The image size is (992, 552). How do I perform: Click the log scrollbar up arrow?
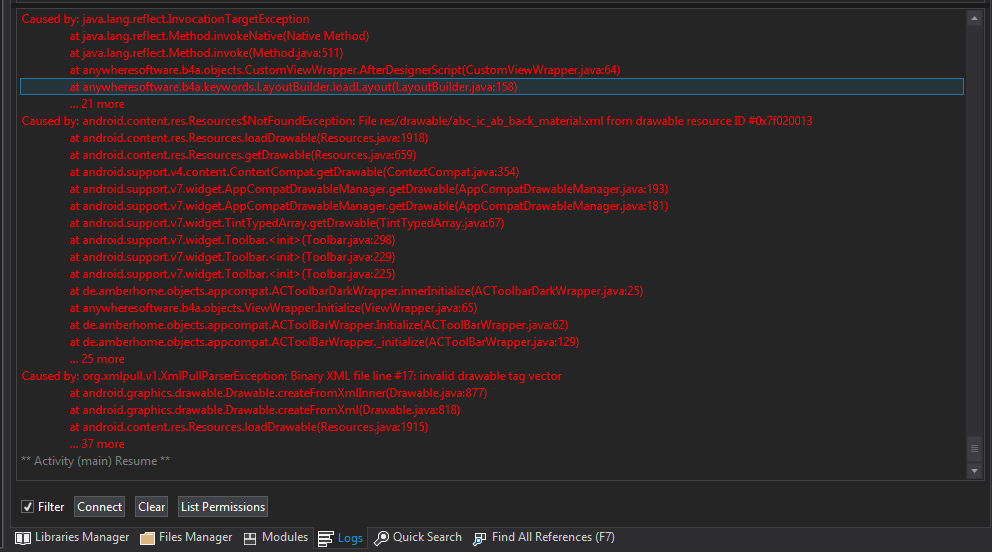[976, 17]
